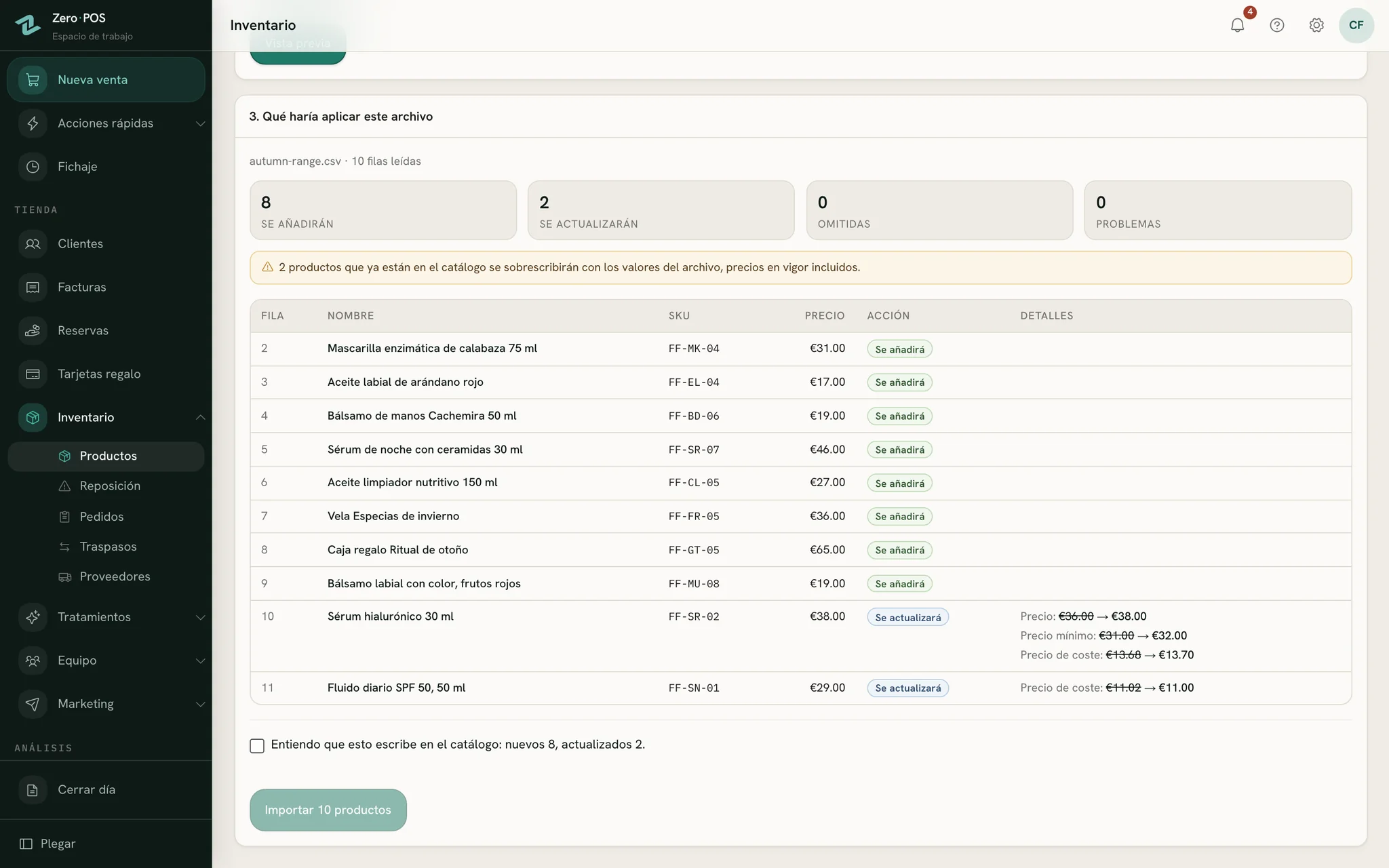
Task: Expand the Marketing menu chevron
Action: pyautogui.click(x=200, y=704)
